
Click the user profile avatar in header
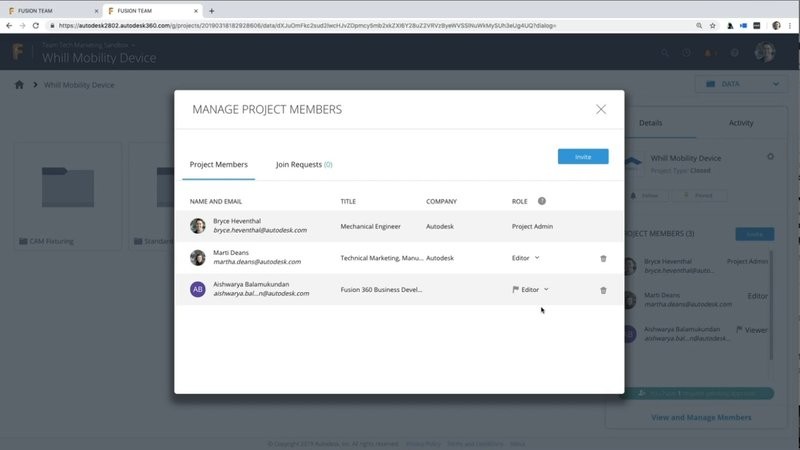[x=764, y=53]
